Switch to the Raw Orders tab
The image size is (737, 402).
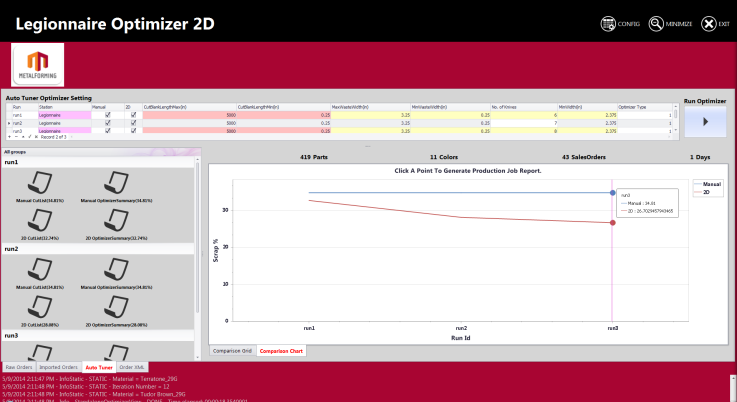pos(19,367)
